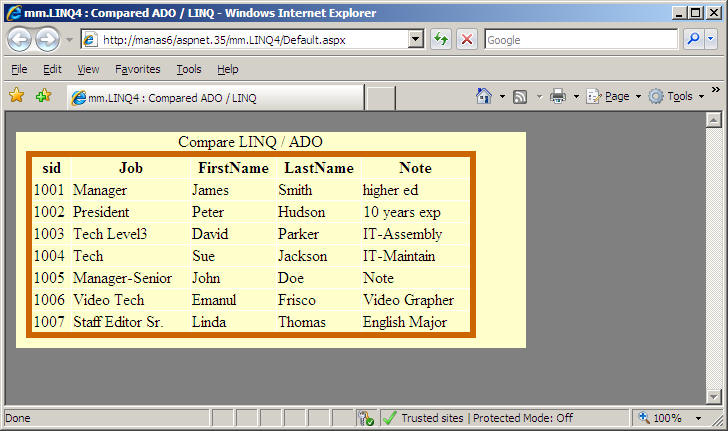Refresh the page with the green arrows icon
This screenshot has width=728, height=431.
(x=440, y=39)
